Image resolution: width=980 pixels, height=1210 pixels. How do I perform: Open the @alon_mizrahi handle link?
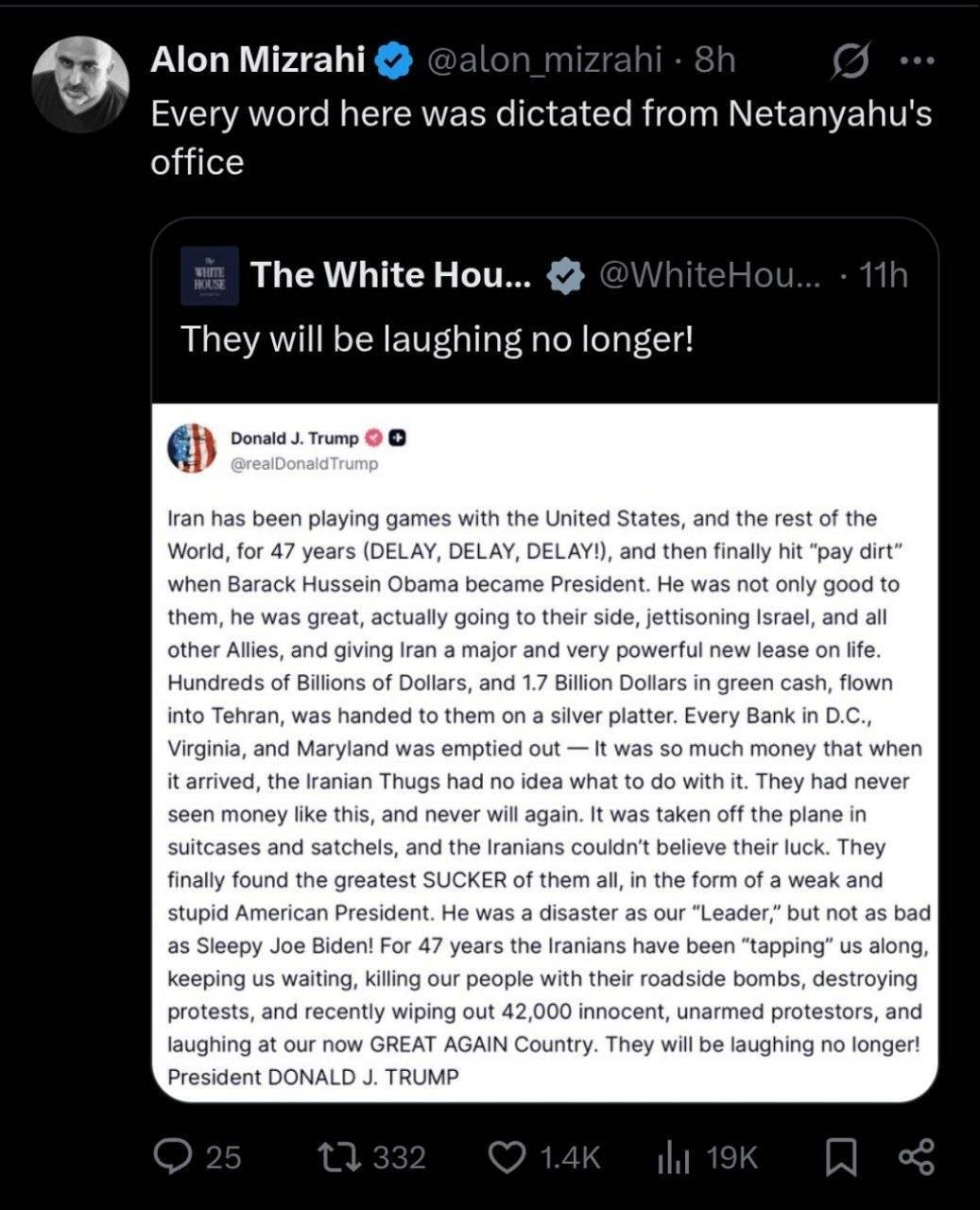(x=545, y=60)
